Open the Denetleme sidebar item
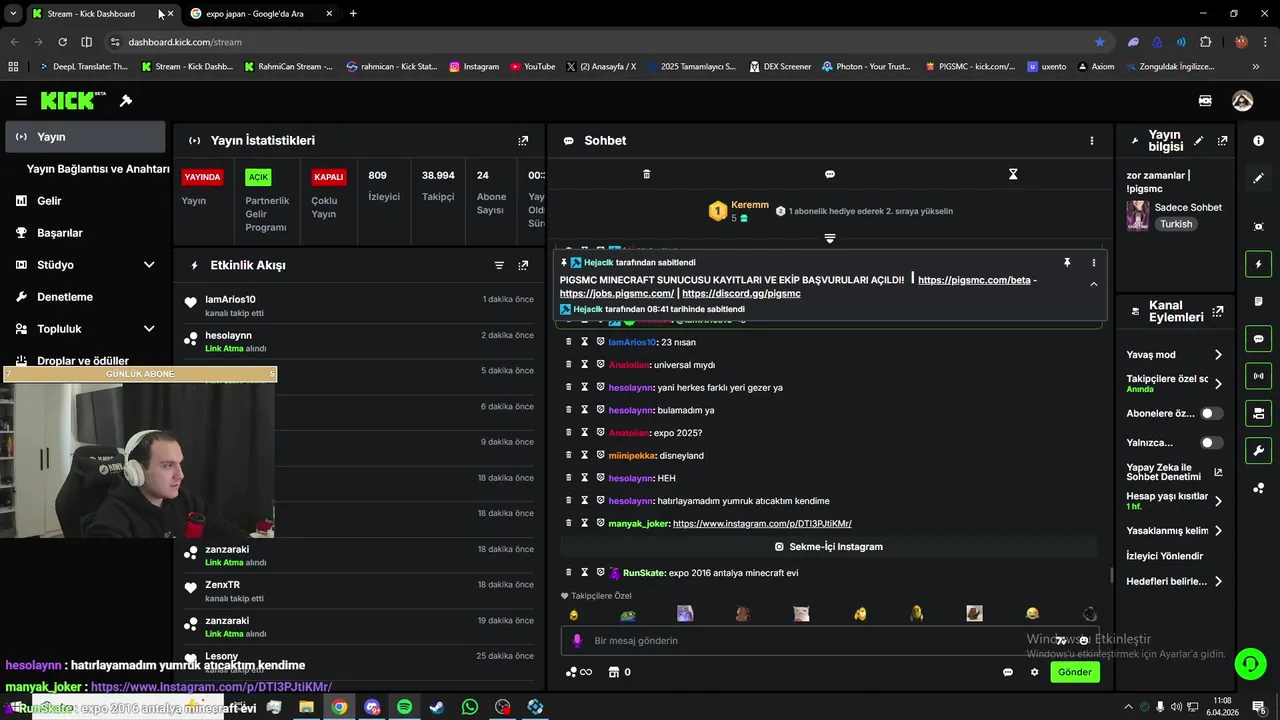 (85, 297)
